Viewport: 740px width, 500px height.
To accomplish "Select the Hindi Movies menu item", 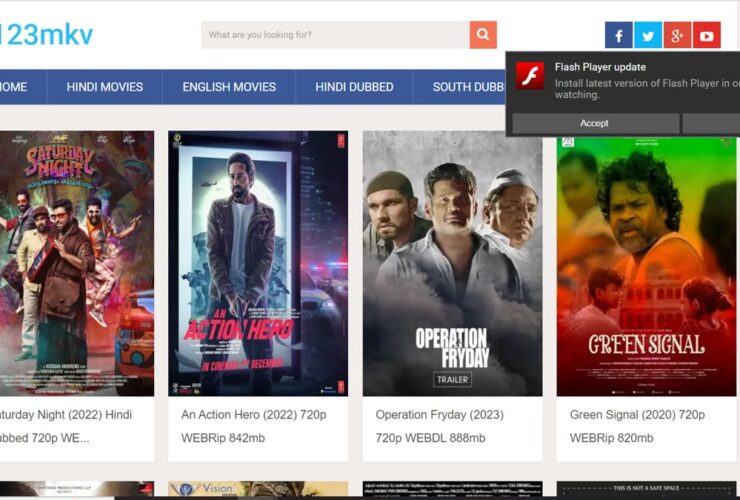I will pos(105,87).
